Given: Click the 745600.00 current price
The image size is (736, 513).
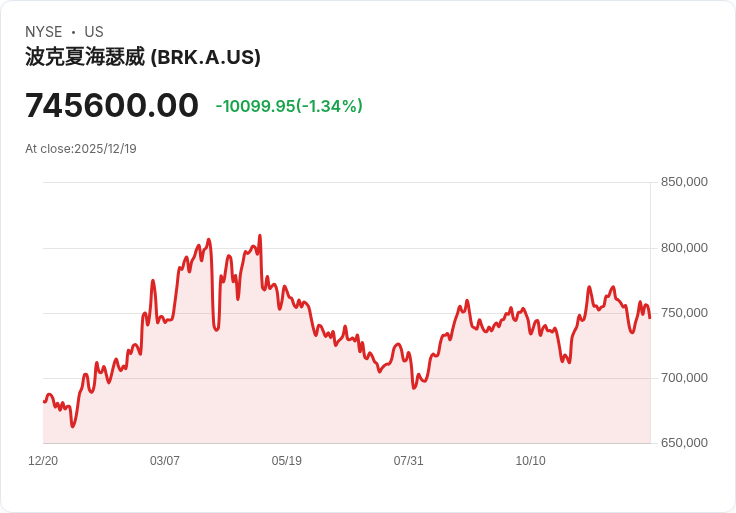Looking at the screenshot, I should point(112,105).
